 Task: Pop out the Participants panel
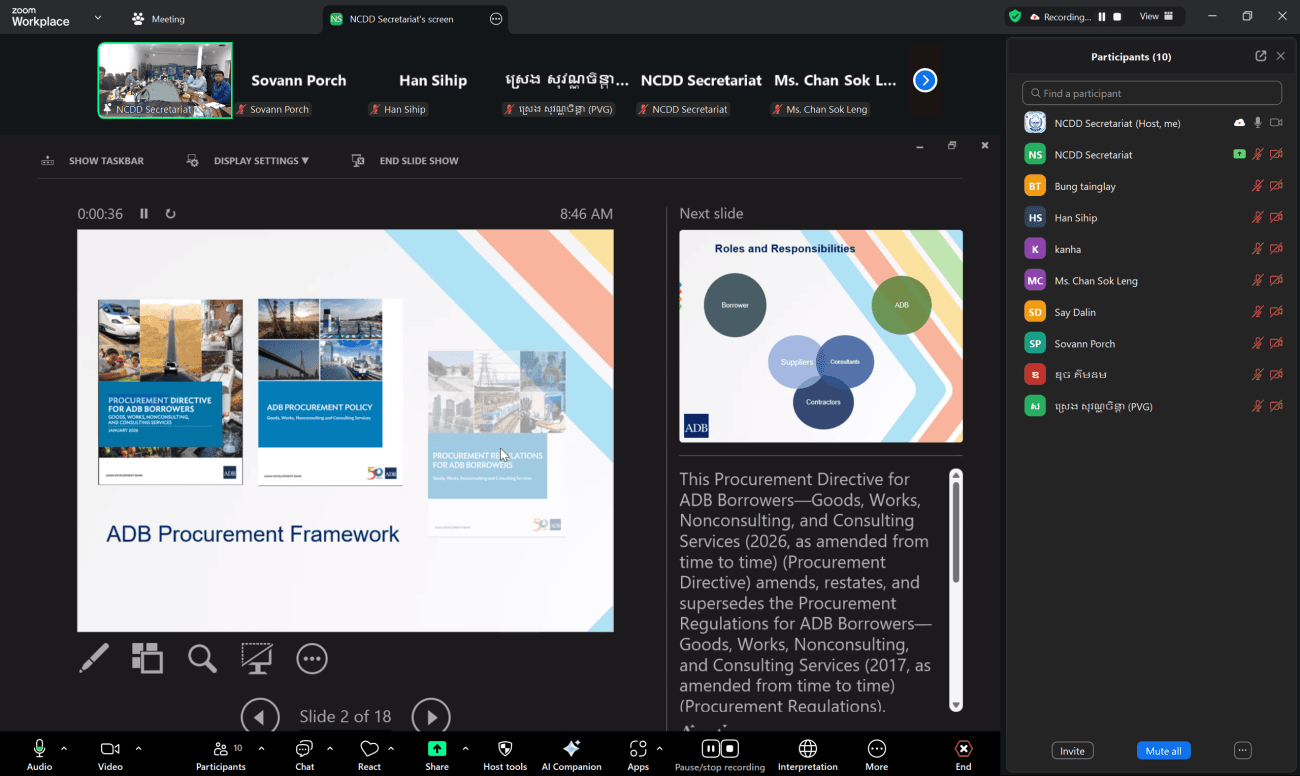(1260, 56)
